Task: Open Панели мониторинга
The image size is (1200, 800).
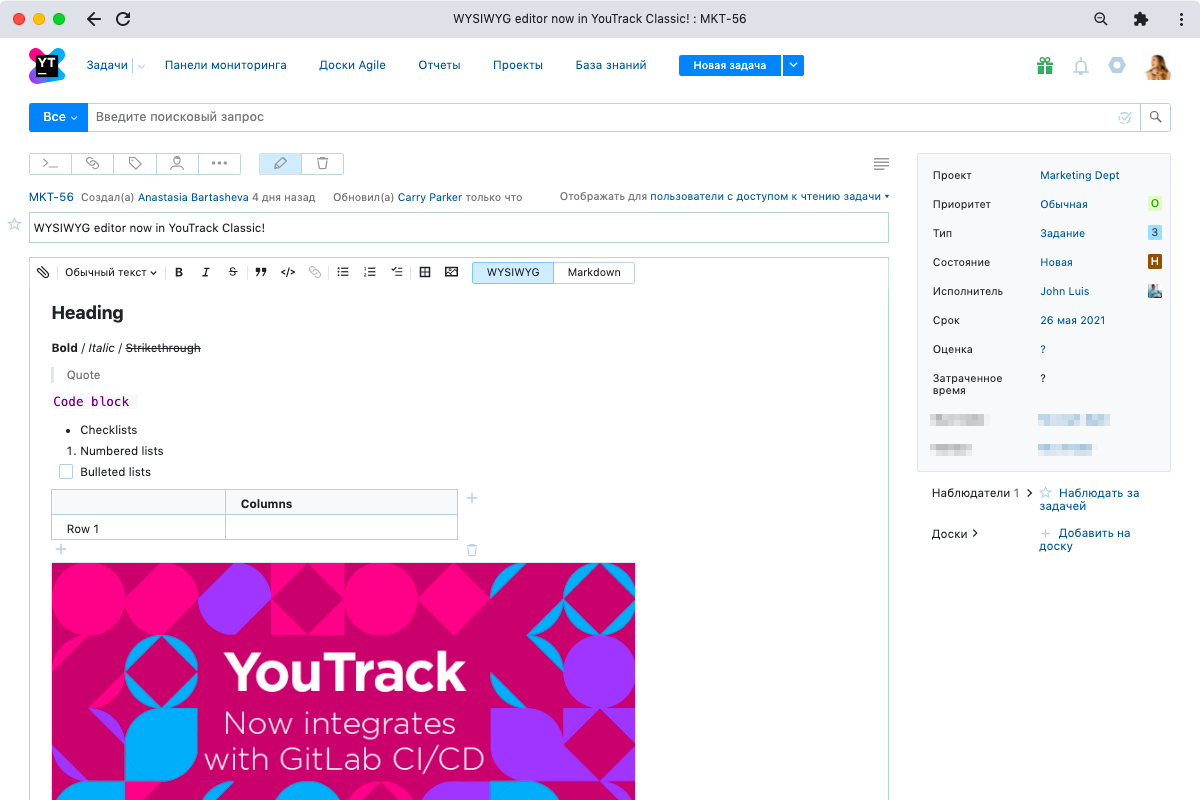Action: 225,65
